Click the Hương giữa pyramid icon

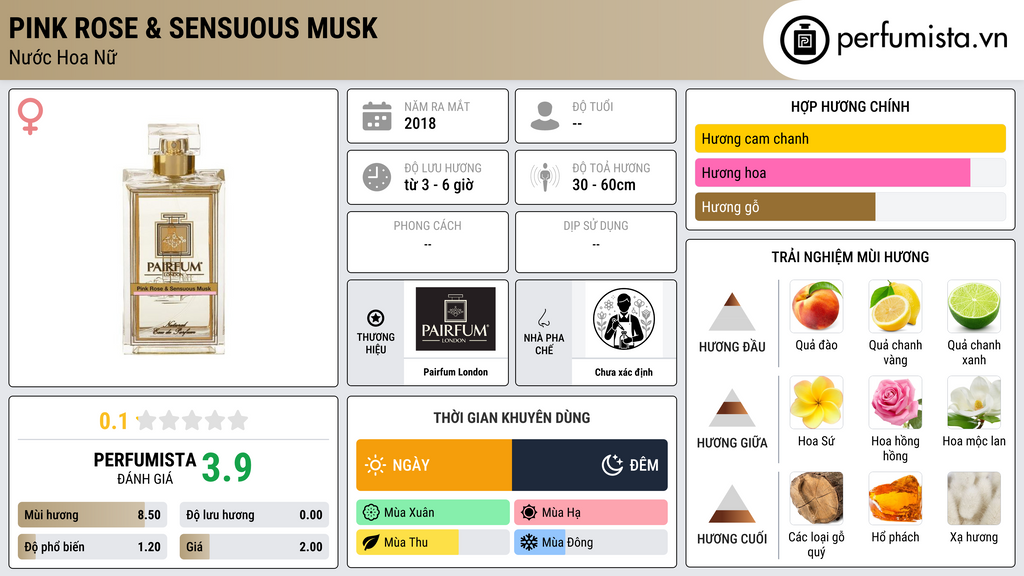[x=732, y=408]
